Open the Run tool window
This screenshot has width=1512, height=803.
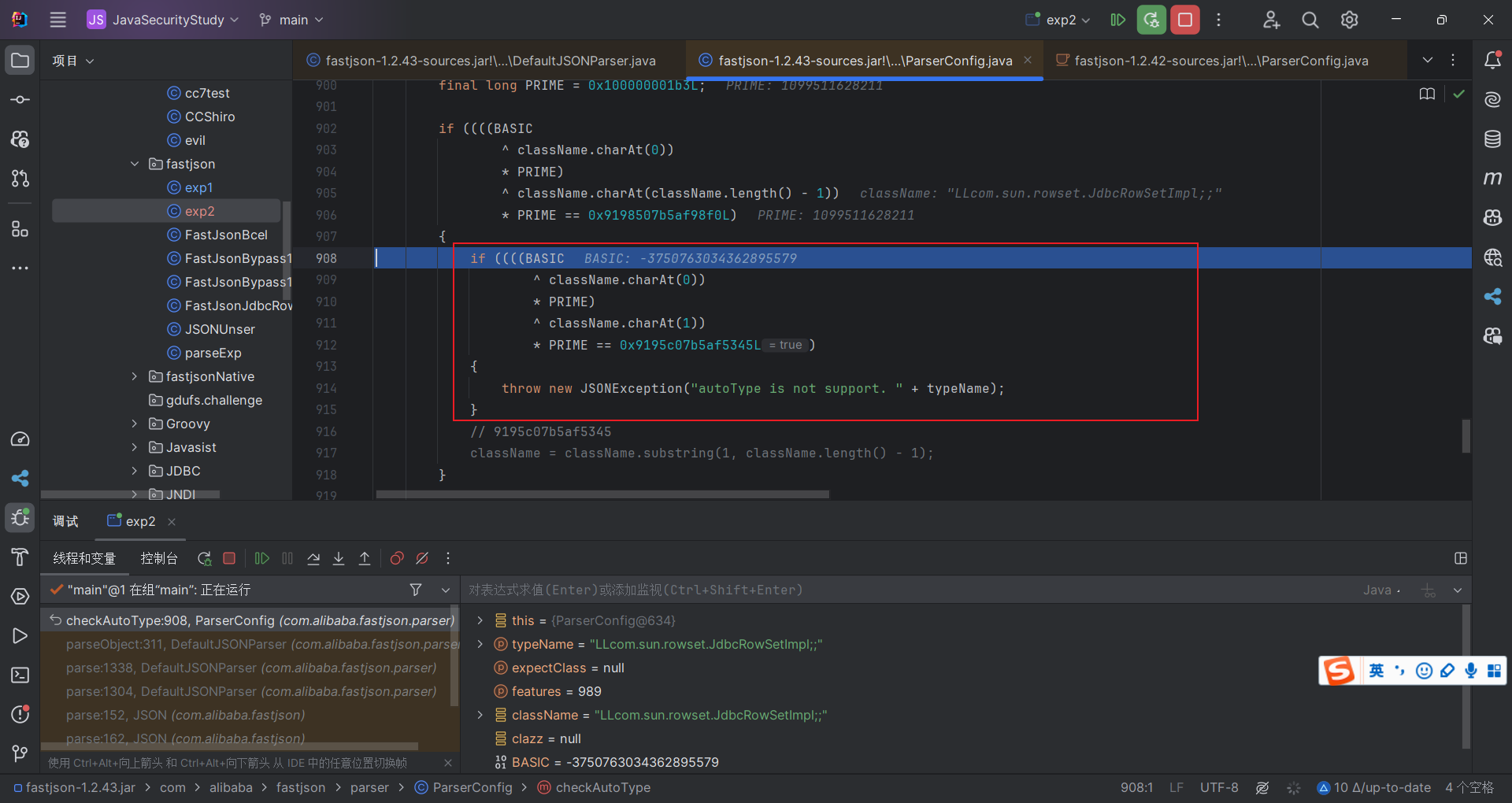pos(20,636)
